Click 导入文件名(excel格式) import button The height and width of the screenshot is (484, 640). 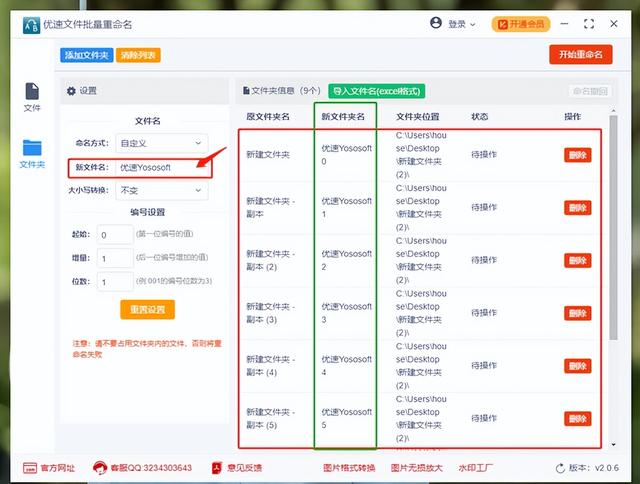pos(376,91)
